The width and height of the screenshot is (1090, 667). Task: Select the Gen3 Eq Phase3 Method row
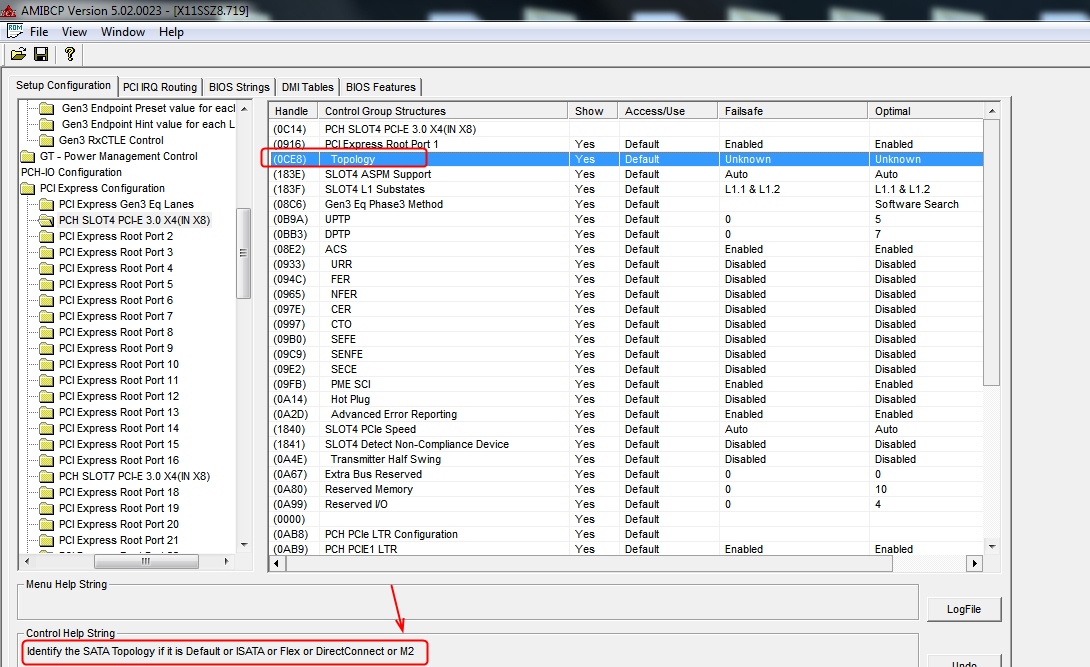pos(626,204)
